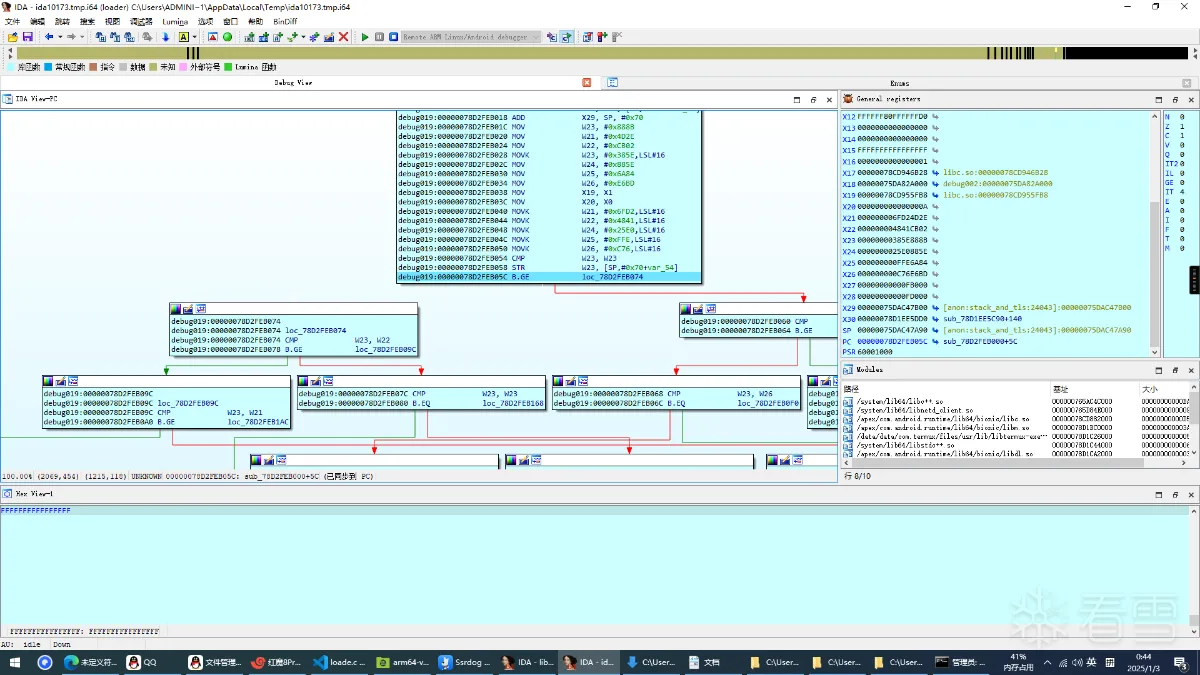Click the green circle toolbar icon
The height and width of the screenshot is (675, 1200).
point(227,36)
